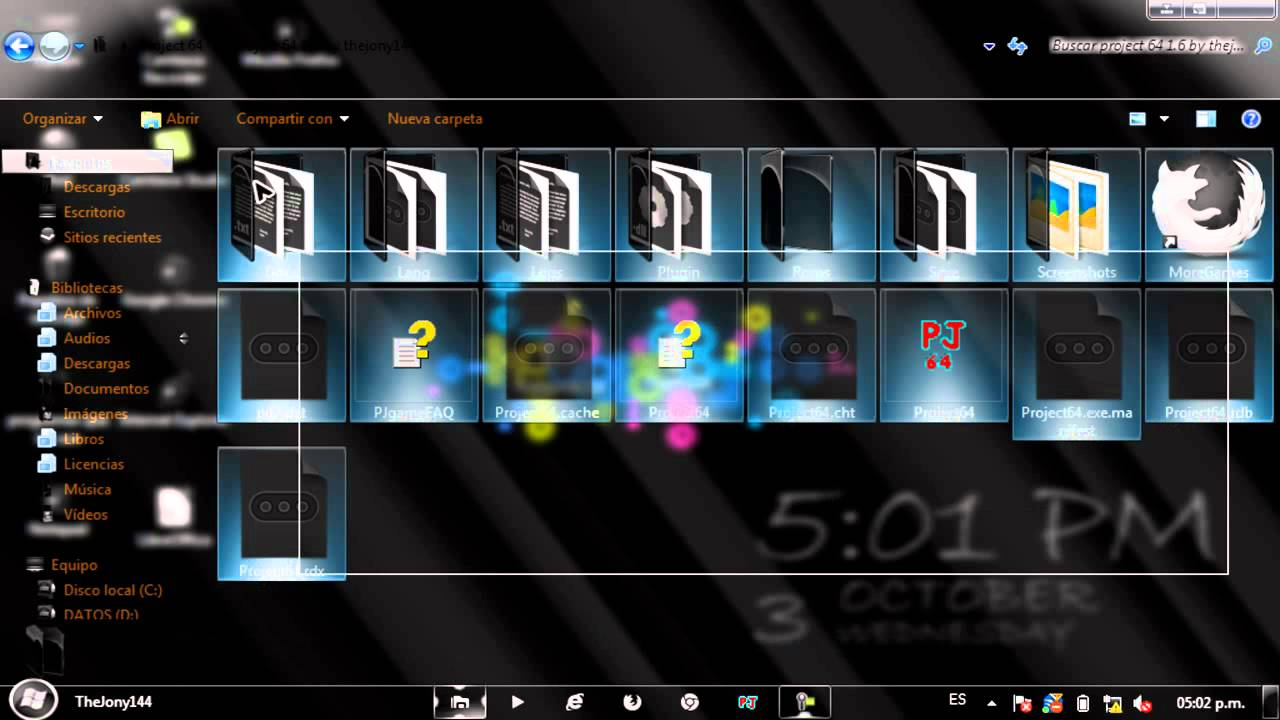
Task: Expand the address bar history dropdown
Action: 989,46
